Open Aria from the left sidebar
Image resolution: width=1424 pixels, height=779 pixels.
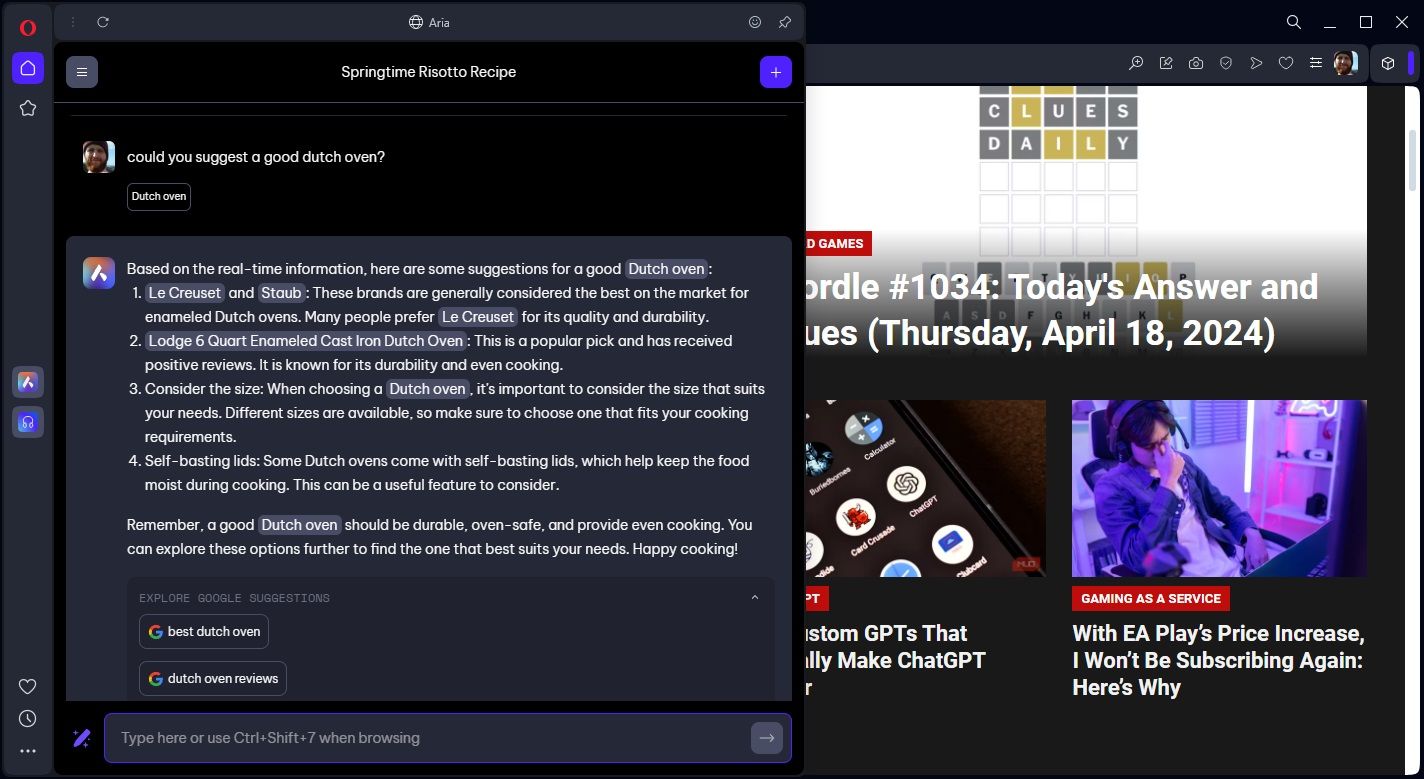[x=28, y=381]
